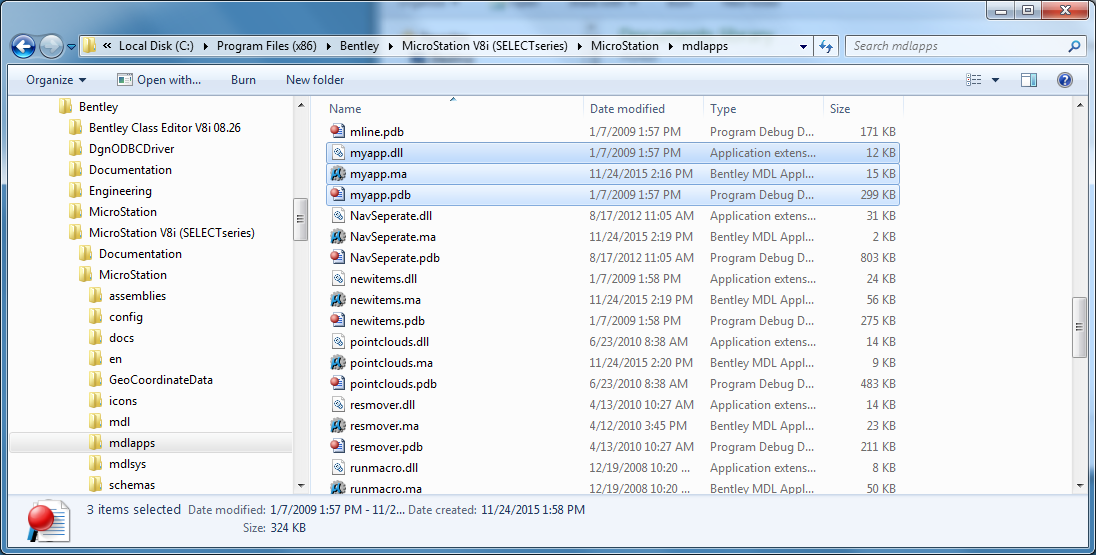Select the newitems.dll file icon
1096x555 pixels.
click(x=338, y=278)
